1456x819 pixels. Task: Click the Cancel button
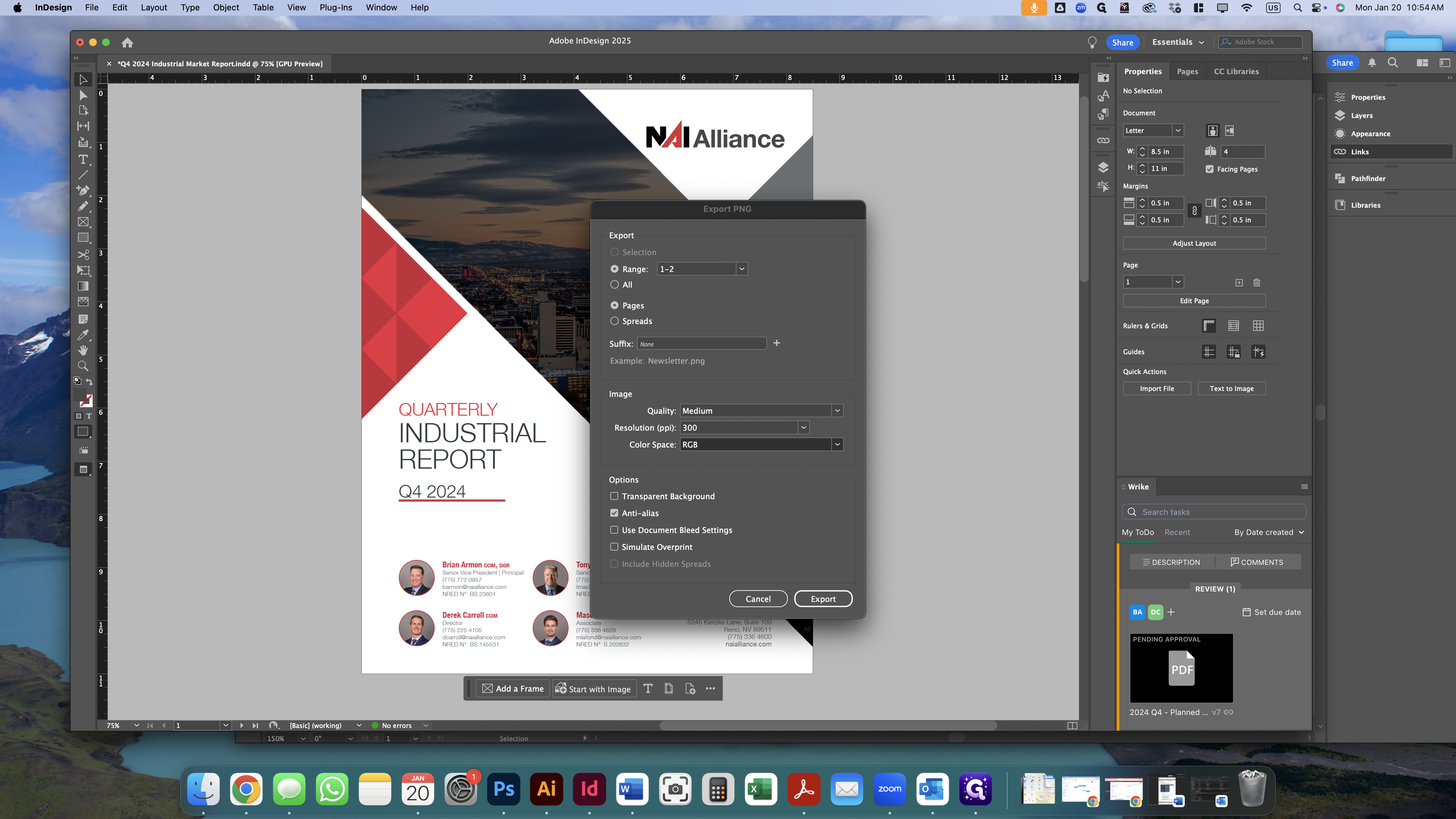point(758,599)
